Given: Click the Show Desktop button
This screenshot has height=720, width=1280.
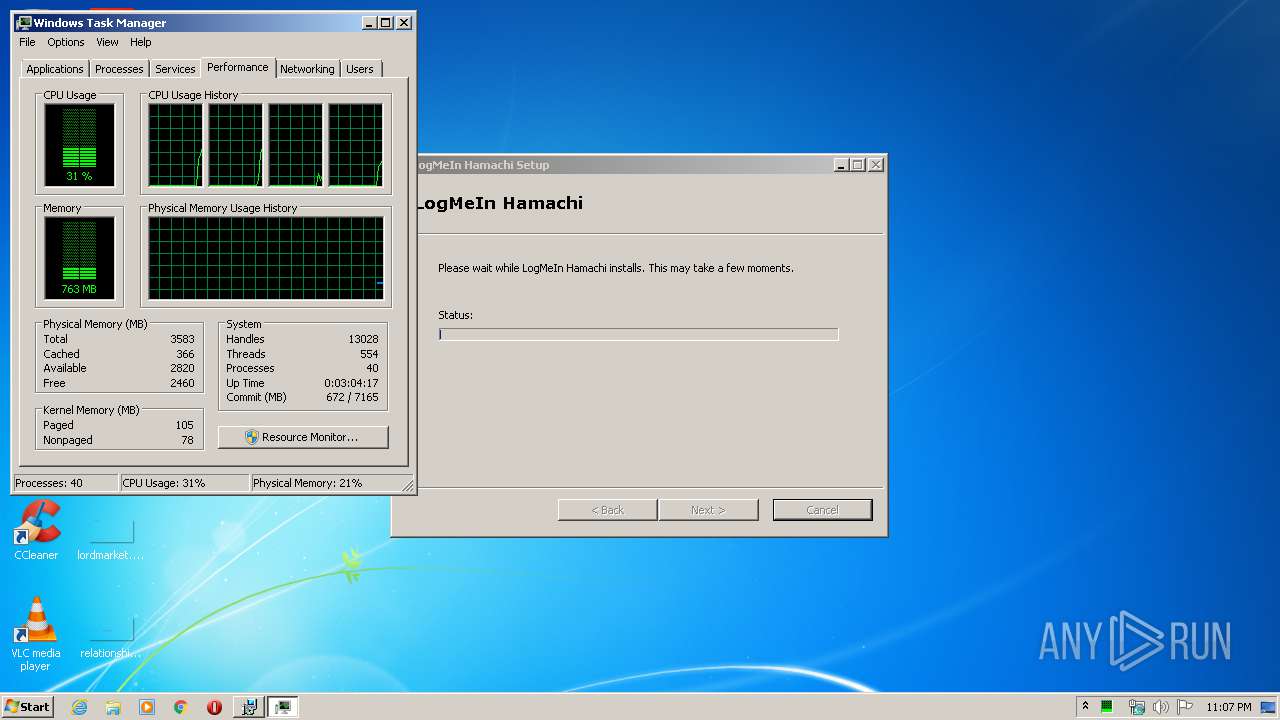Looking at the screenshot, I should pos(1269,707).
